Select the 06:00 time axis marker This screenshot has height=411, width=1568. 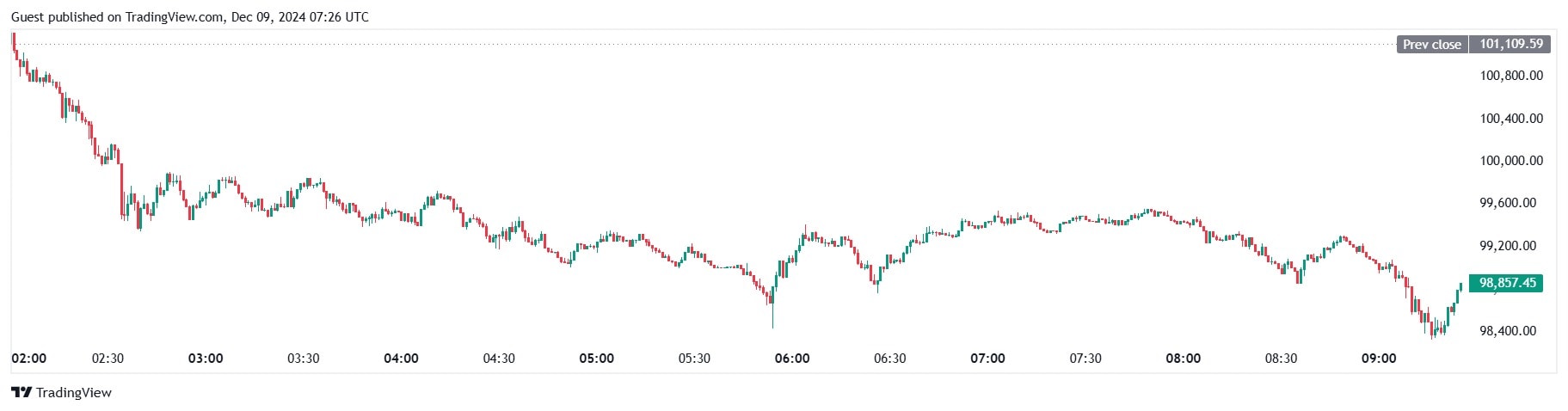792,359
